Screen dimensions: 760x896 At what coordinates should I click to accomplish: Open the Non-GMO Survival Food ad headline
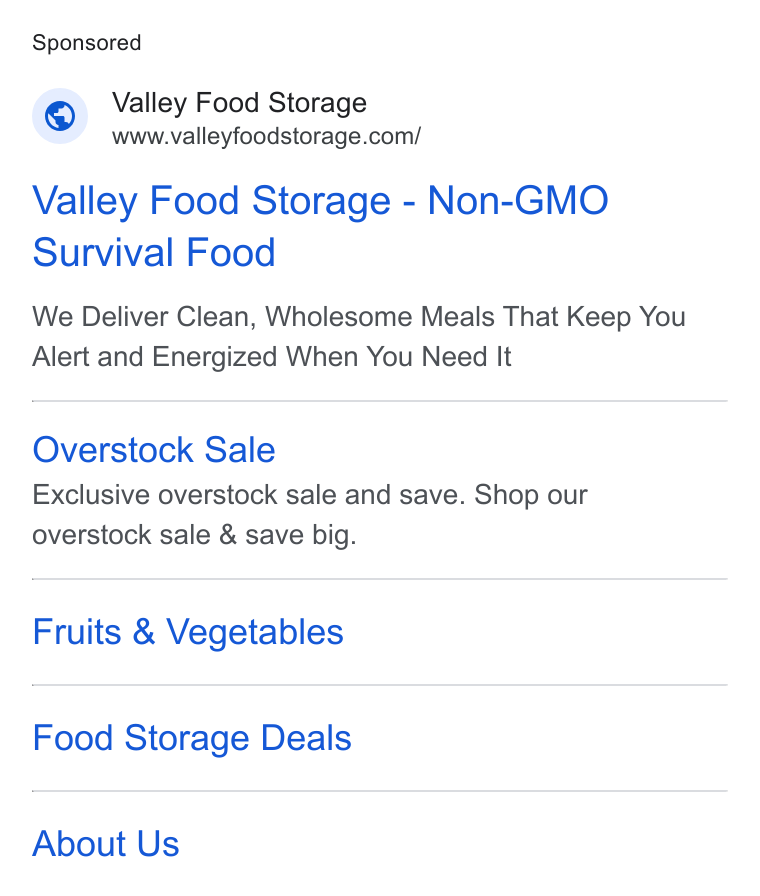(x=320, y=226)
